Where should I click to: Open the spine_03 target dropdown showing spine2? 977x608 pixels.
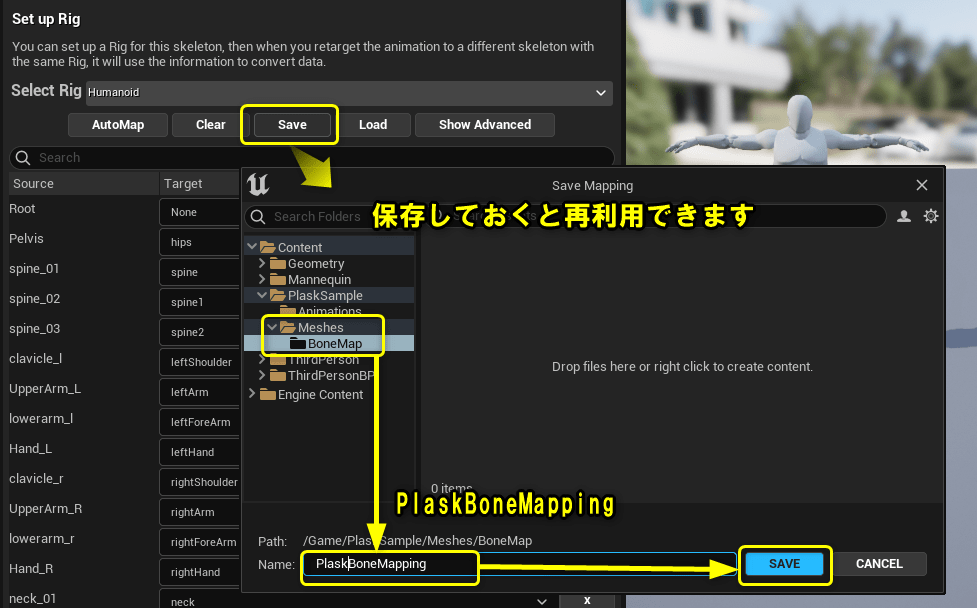click(x=200, y=332)
